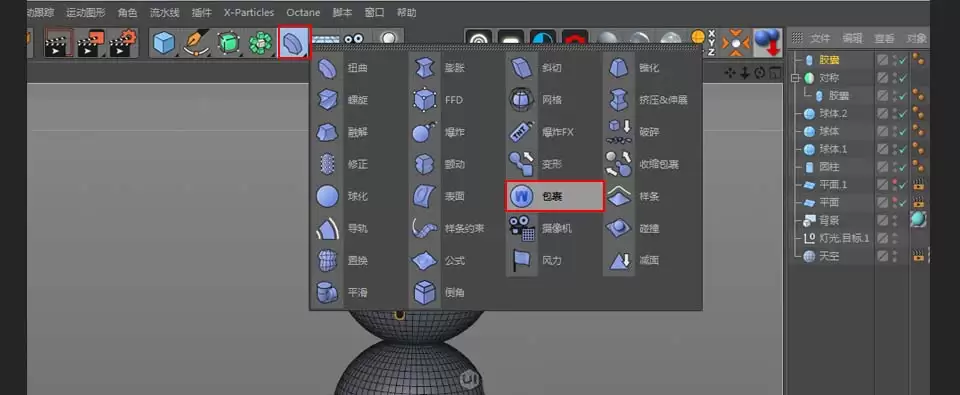Screen dimensions: 960x395
Task: Add the 摄像机 (Camera) deformer
Action: point(542,228)
